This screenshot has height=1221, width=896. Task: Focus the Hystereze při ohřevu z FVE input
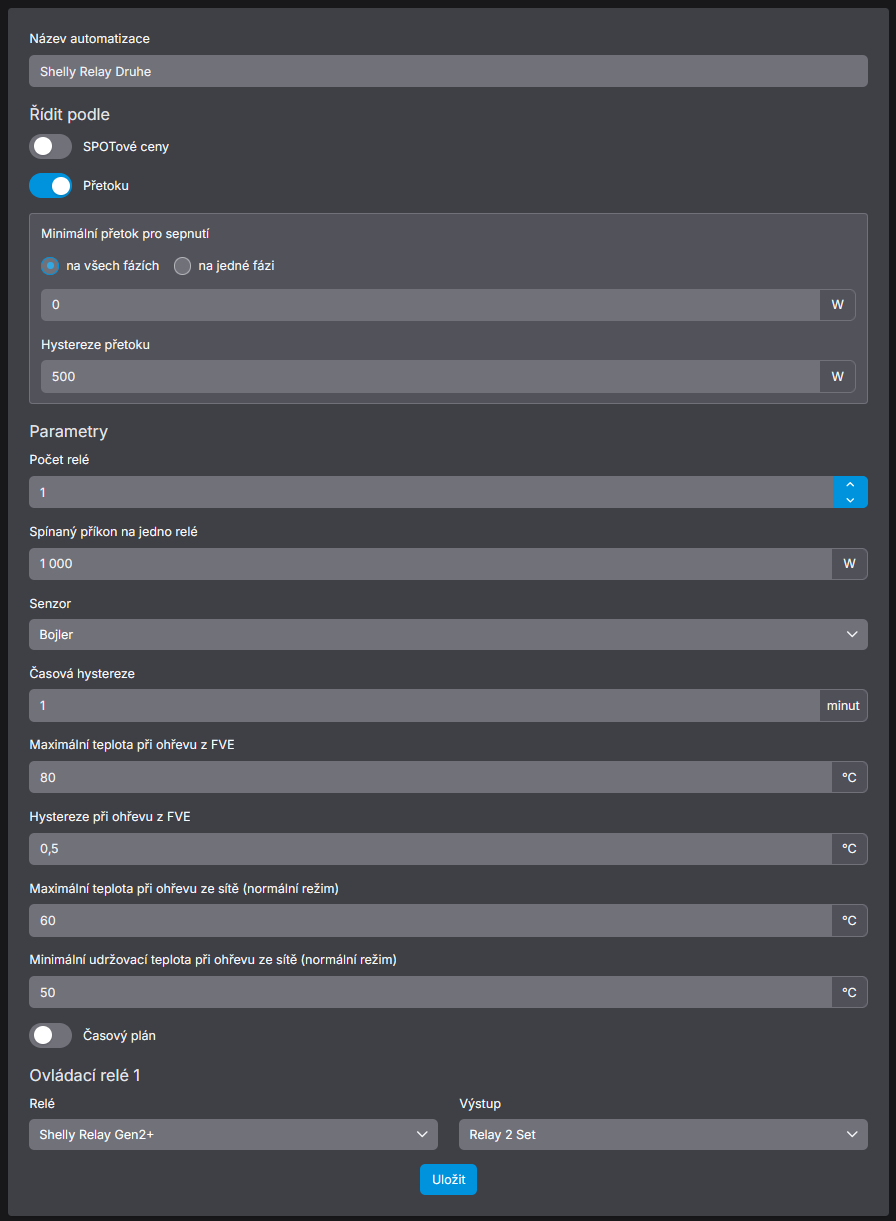point(430,848)
